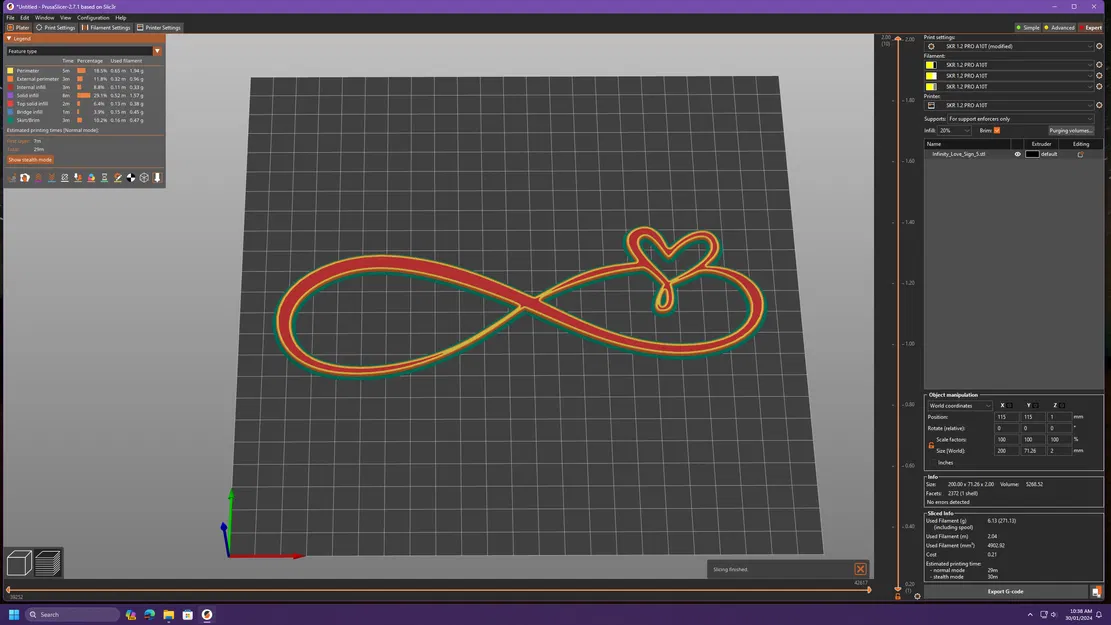
Task: Toggle custom G-codes pencil icon
Action: click(x=118, y=178)
